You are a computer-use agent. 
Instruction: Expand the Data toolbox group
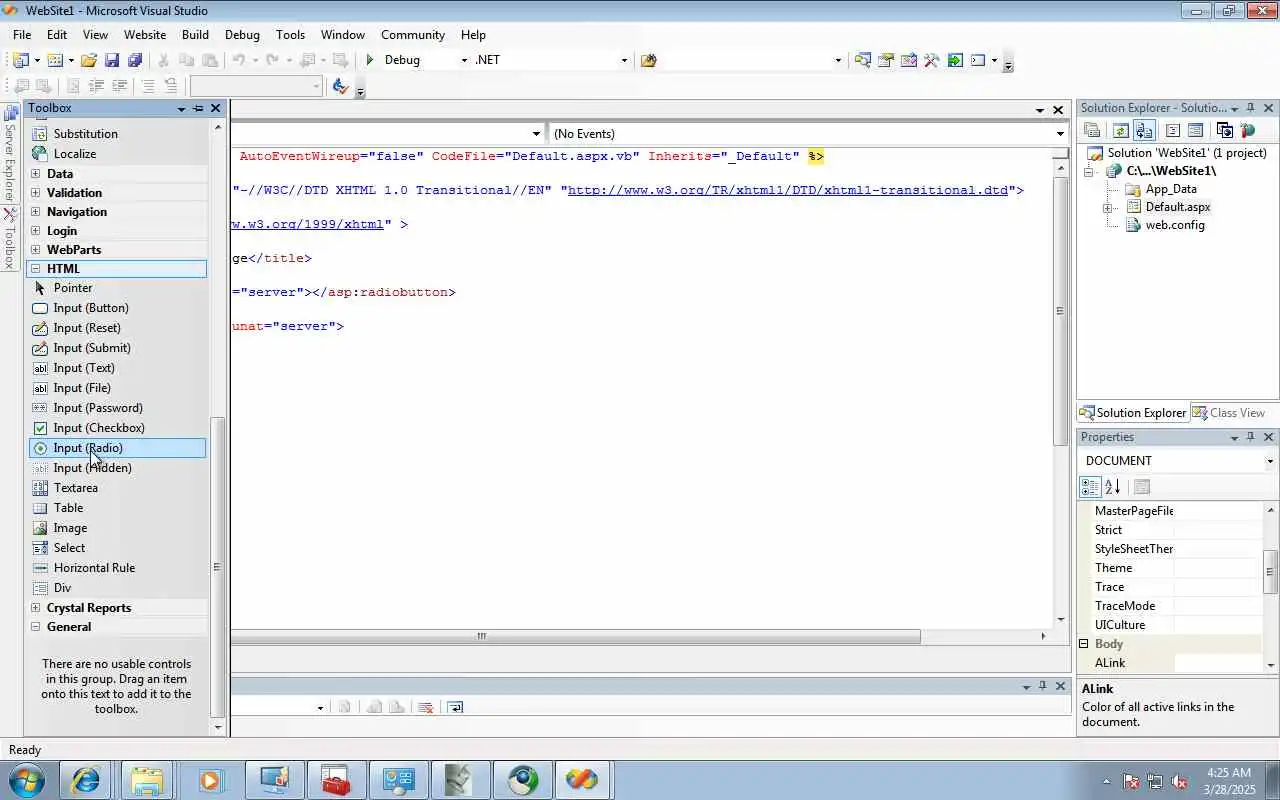point(36,174)
